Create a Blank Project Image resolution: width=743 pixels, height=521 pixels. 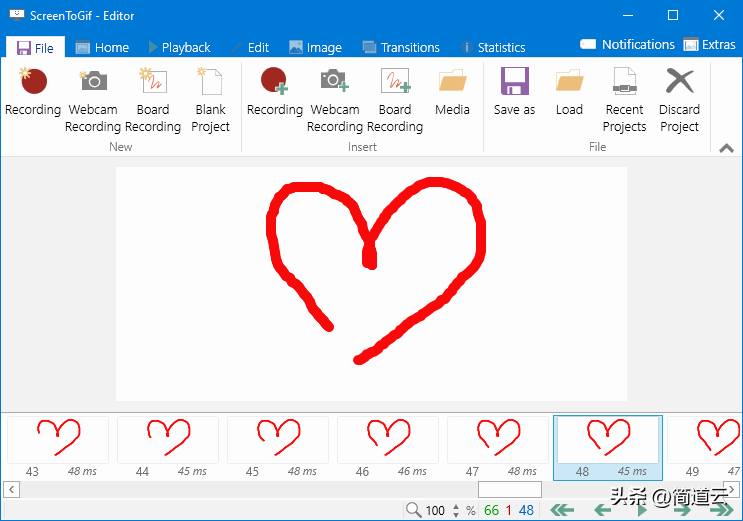point(210,101)
